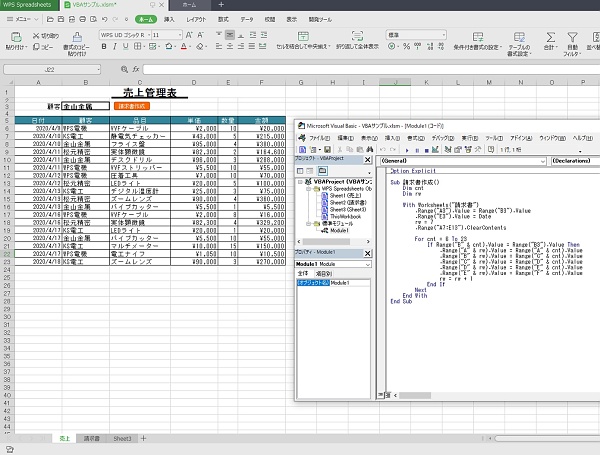Click the Wrap Text icon
Viewport: 600px width, 455px height.
357,36
